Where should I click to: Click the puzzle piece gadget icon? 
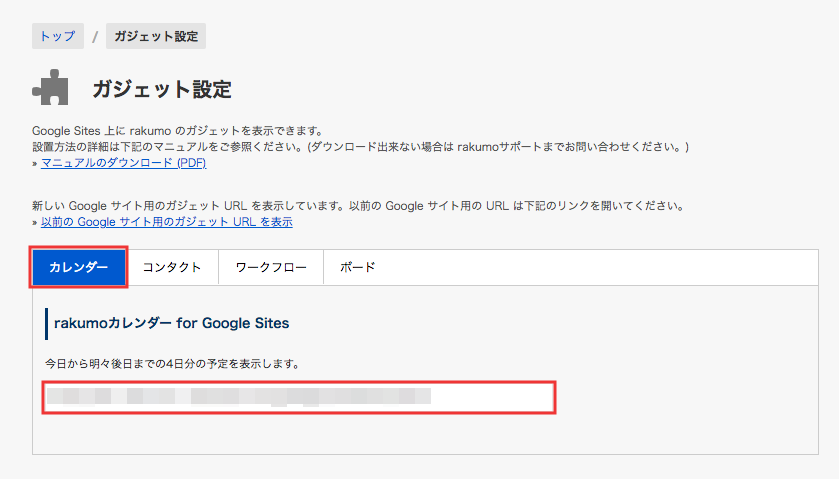click(50, 87)
